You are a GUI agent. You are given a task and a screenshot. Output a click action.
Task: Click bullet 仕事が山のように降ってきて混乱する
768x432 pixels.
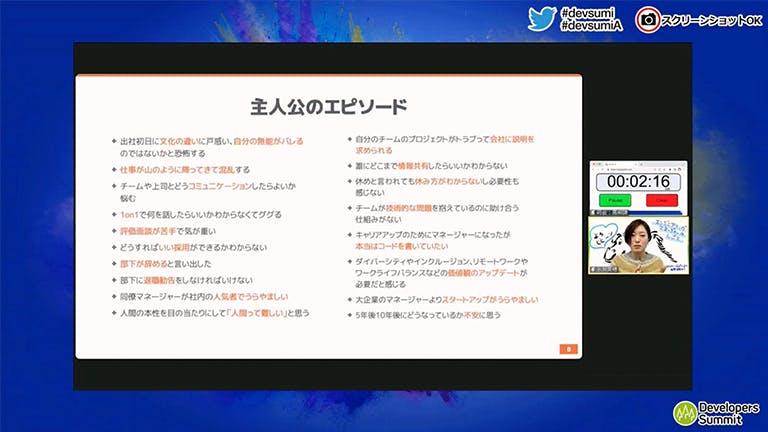185,170
